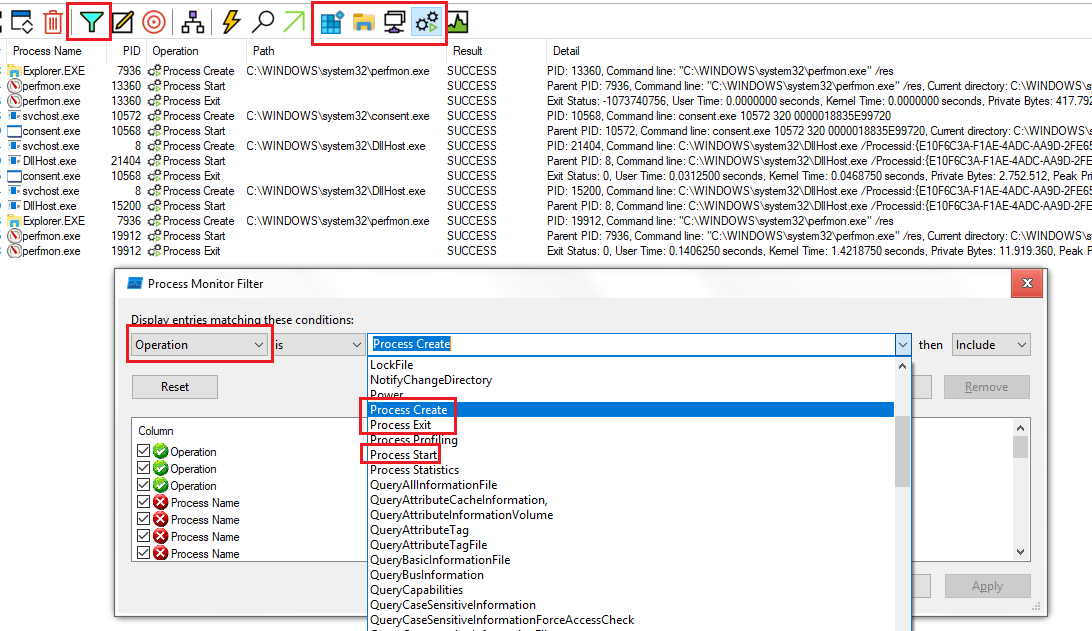Toggle Show Network Activity icon

(394, 22)
